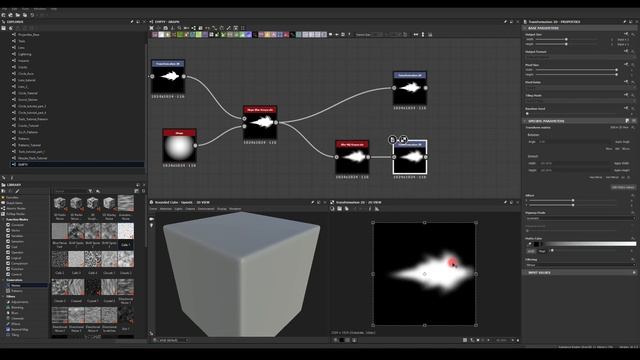Viewport: 640px width, 360px height.
Task: Pin the Explorer panel using header pin icon
Action: click(132, 22)
